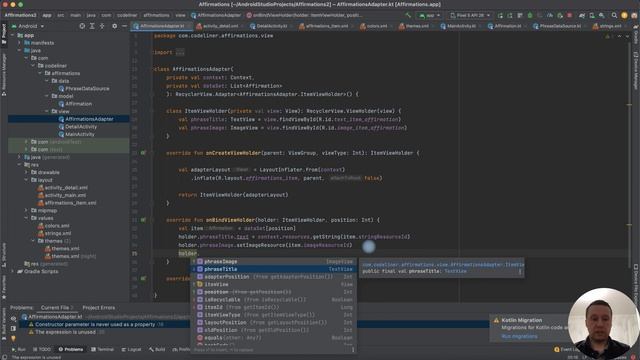This screenshot has height=360, width=640.
Task: Click the preview pane icon in Problems panel
Action: point(13,328)
